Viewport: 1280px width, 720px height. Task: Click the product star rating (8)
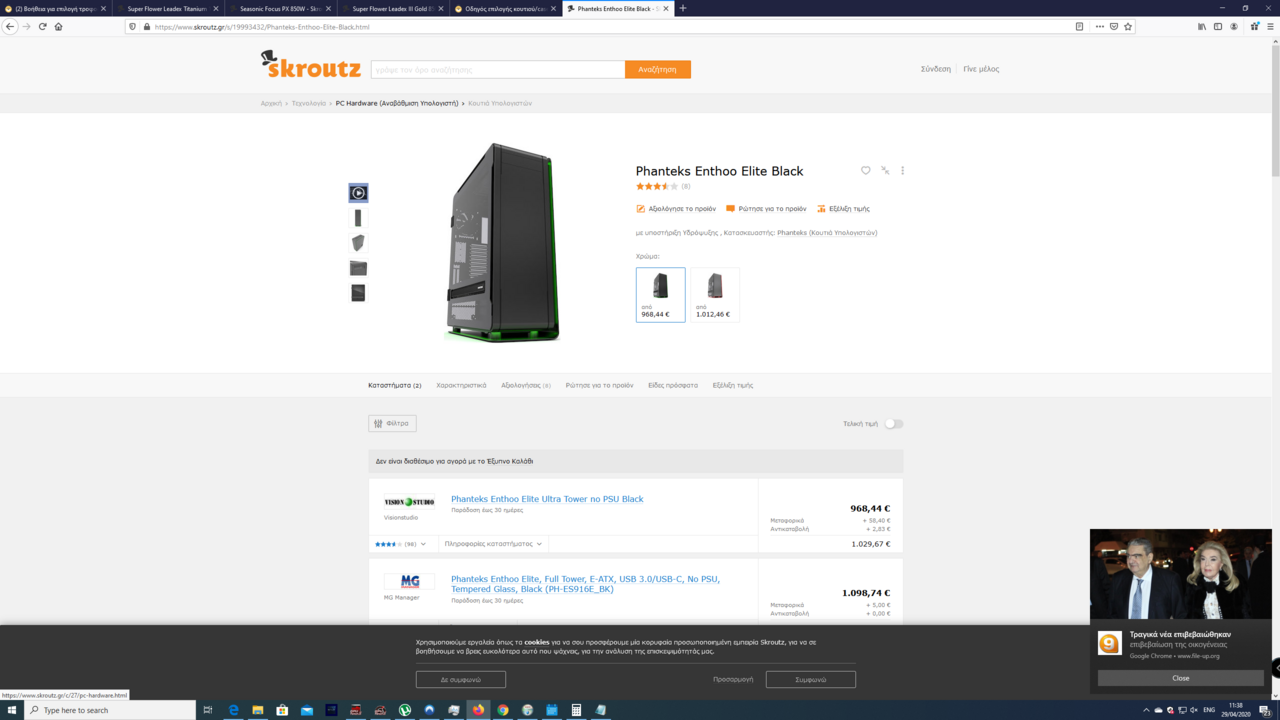point(663,186)
